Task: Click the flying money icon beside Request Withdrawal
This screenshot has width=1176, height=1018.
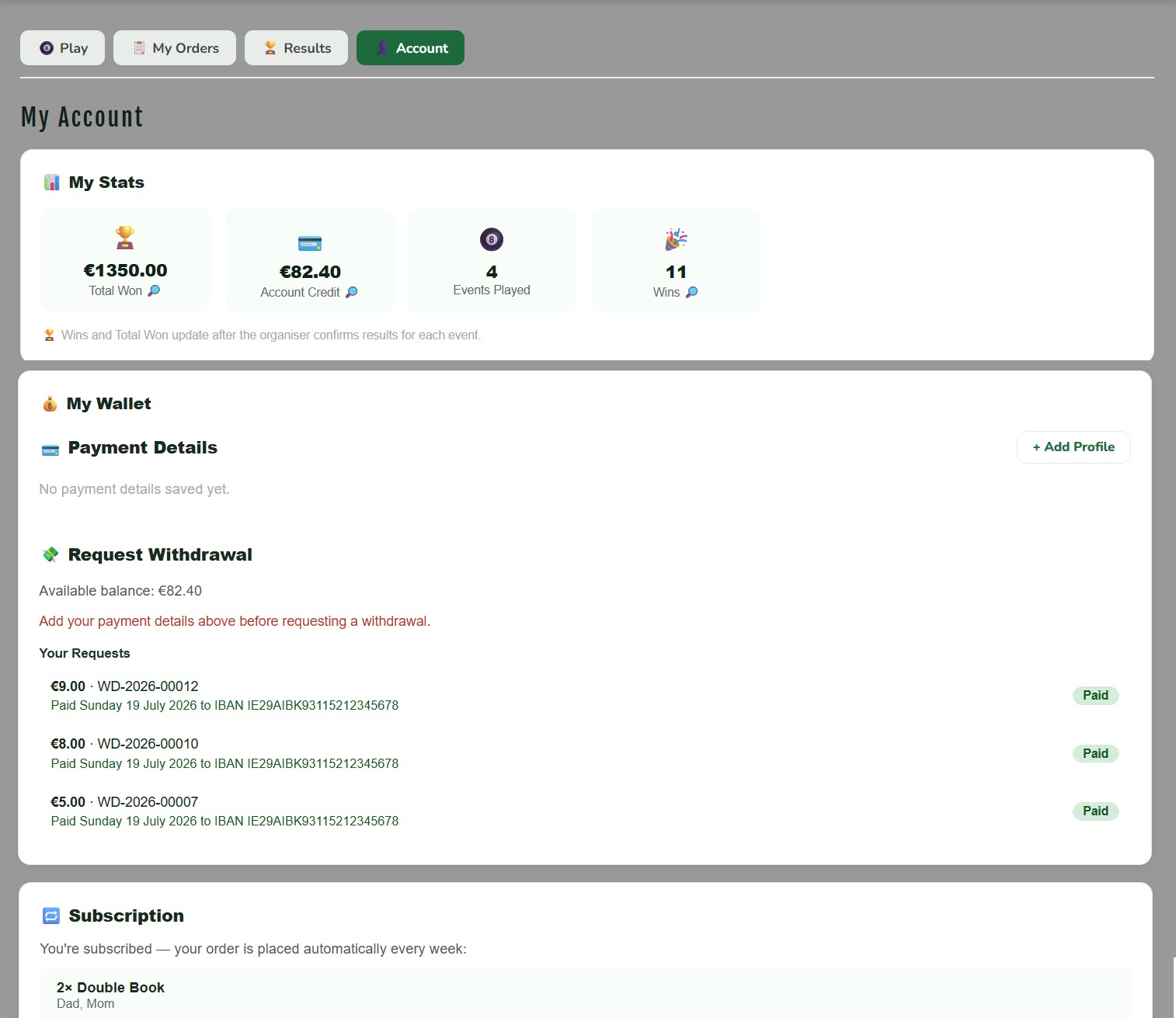Action: (50, 554)
